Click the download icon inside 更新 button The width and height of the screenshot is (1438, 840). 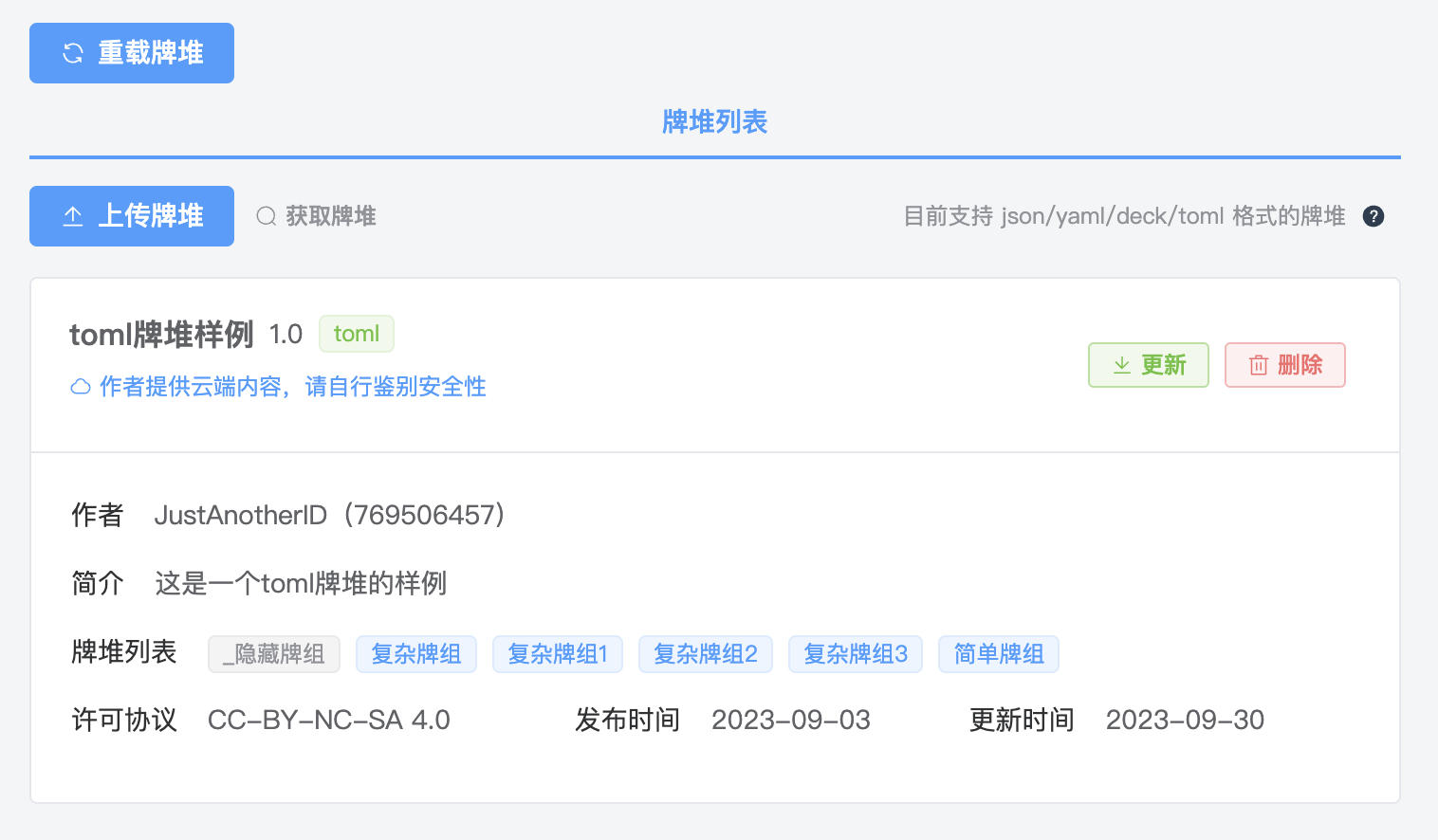[x=1122, y=365]
